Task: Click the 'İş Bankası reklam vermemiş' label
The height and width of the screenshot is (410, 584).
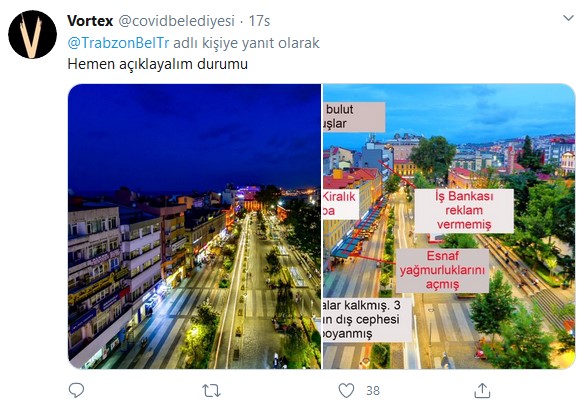Action: tap(464, 211)
